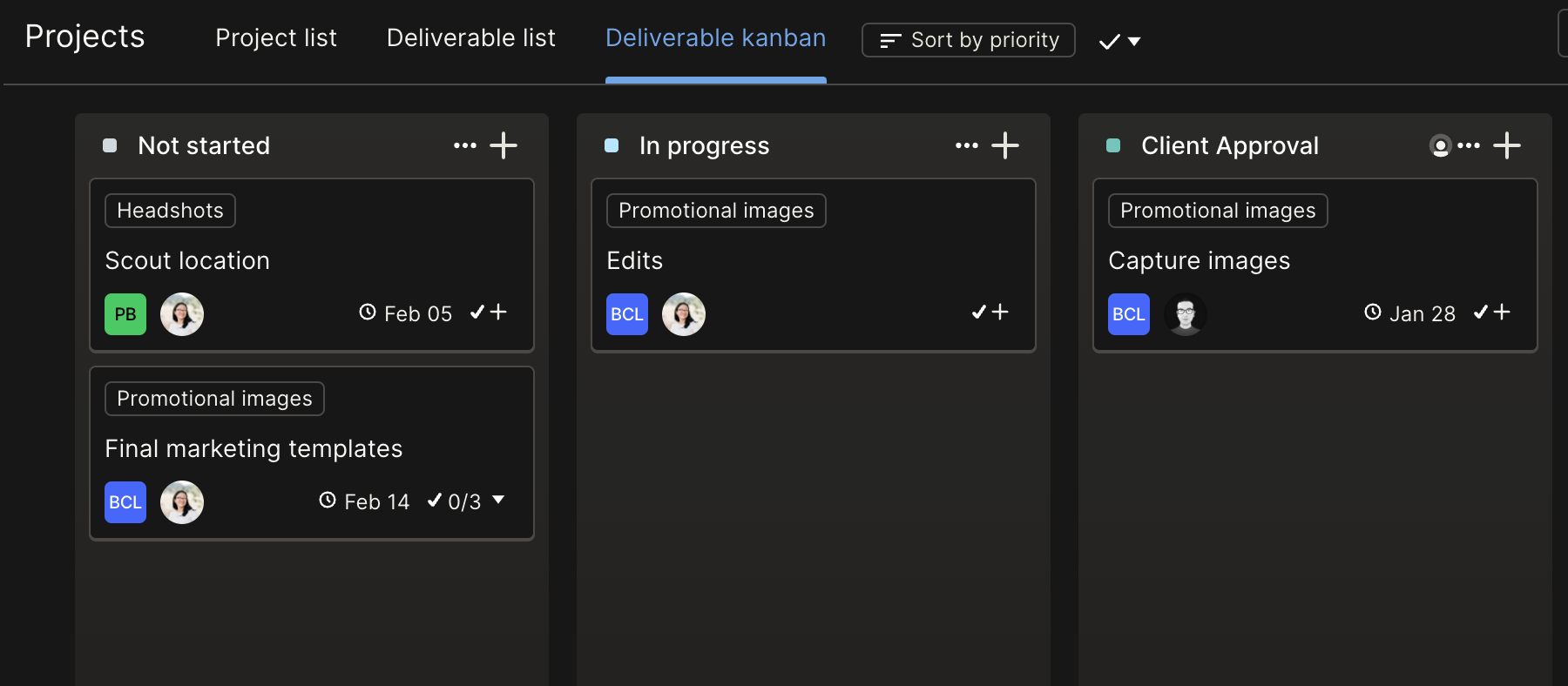Click the Headshots tag on Scout location
1568x686 pixels.
(170, 211)
